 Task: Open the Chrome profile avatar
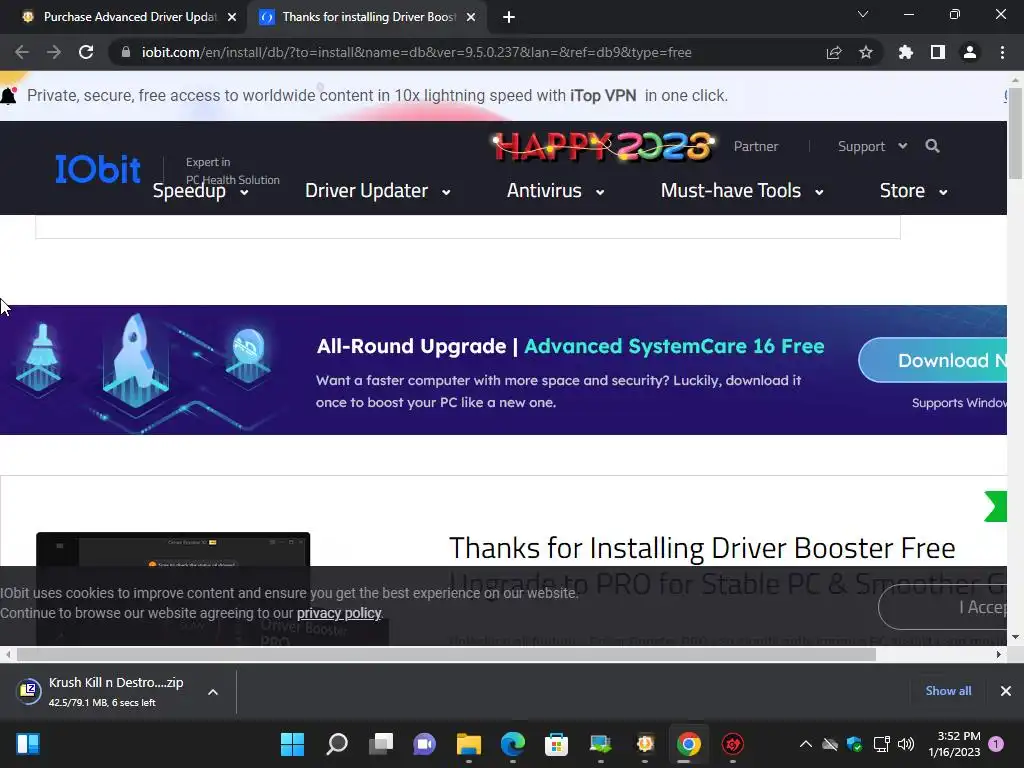coord(970,52)
